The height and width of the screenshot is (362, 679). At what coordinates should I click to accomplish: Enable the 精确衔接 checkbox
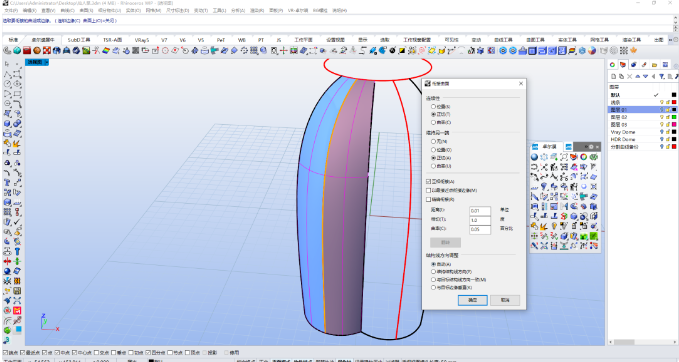tap(429, 200)
